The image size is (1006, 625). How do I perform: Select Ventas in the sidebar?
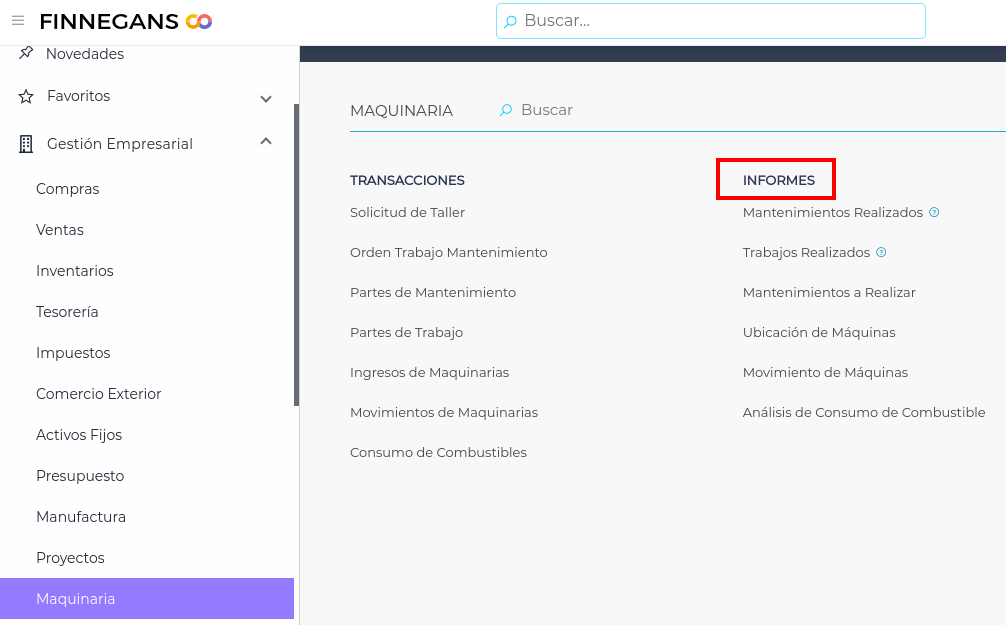[x=60, y=230]
